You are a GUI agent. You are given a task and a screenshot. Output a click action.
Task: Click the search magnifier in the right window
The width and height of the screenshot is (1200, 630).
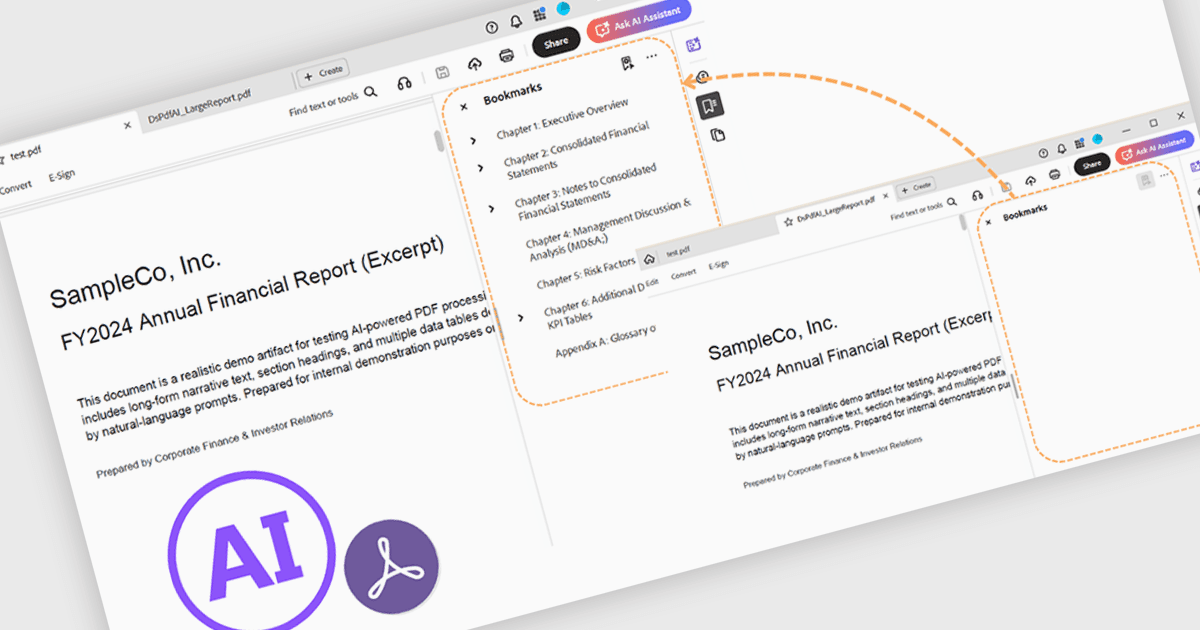pos(952,201)
